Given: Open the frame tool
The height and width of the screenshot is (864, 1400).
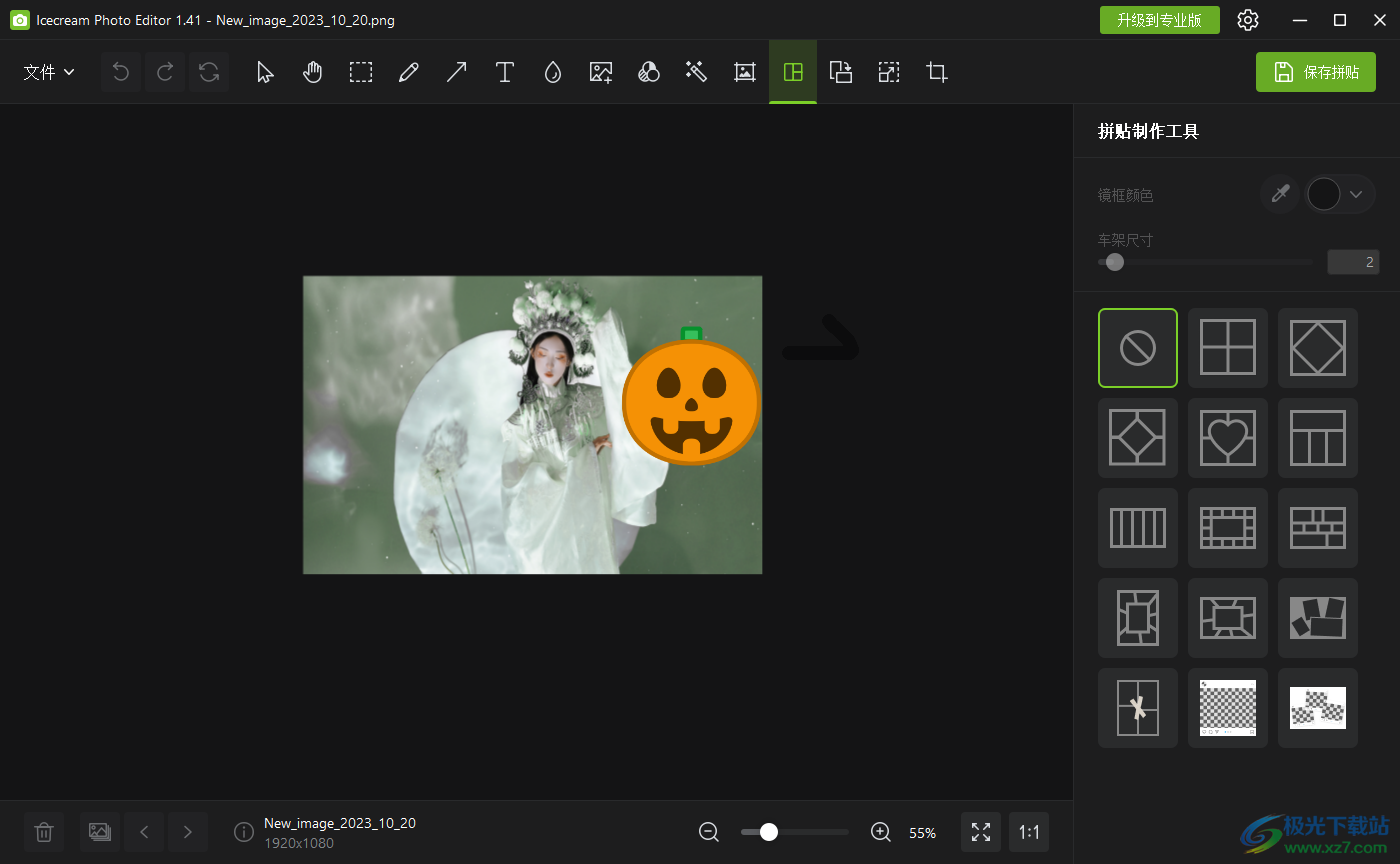Looking at the screenshot, I should click(745, 72).
